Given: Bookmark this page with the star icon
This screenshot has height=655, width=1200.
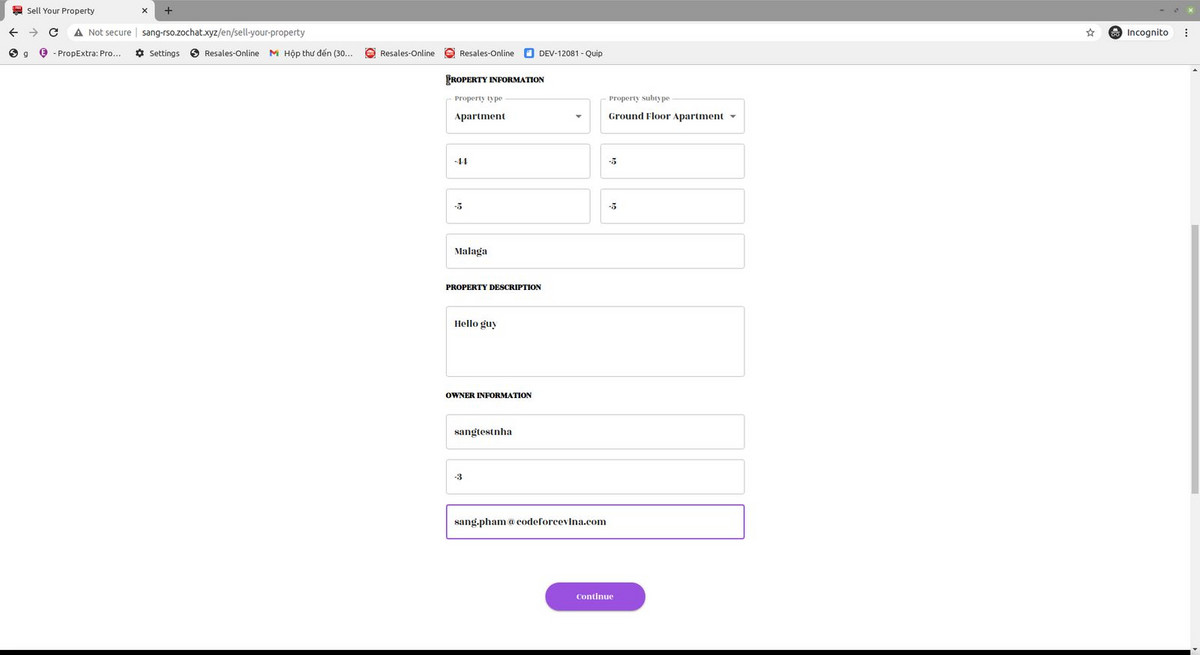Looking at the screenshot, I should coord(1090,32).
